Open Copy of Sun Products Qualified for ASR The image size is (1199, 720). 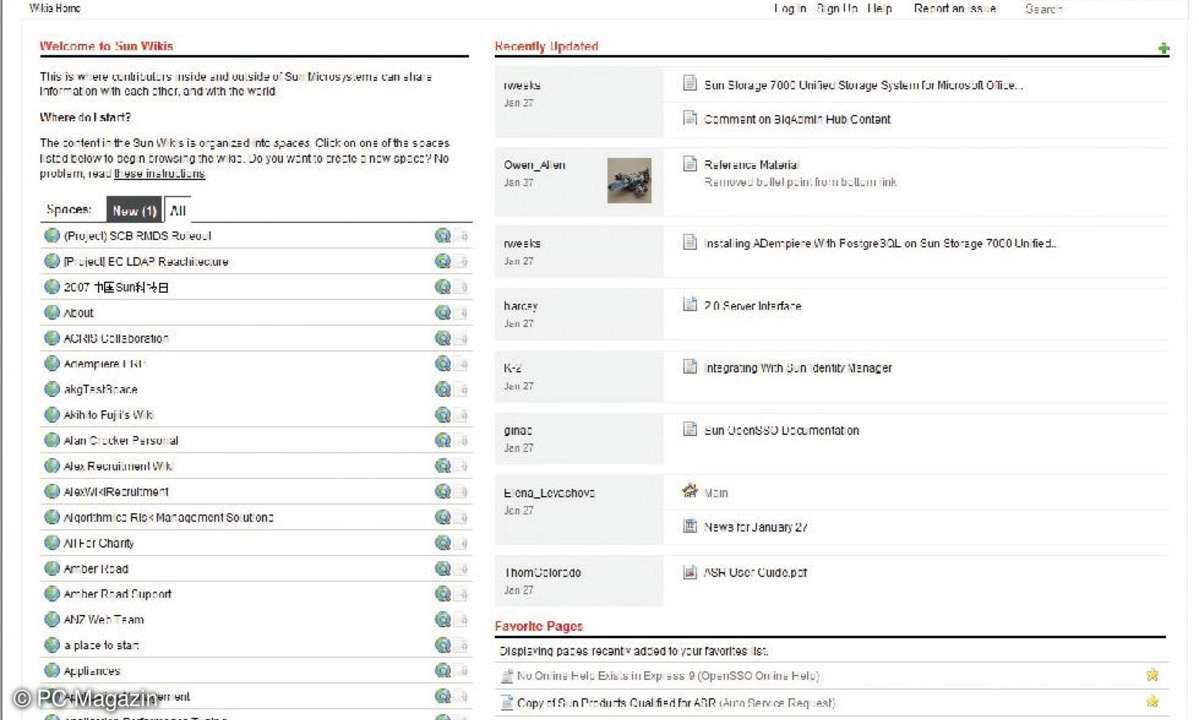pos(676,702)
